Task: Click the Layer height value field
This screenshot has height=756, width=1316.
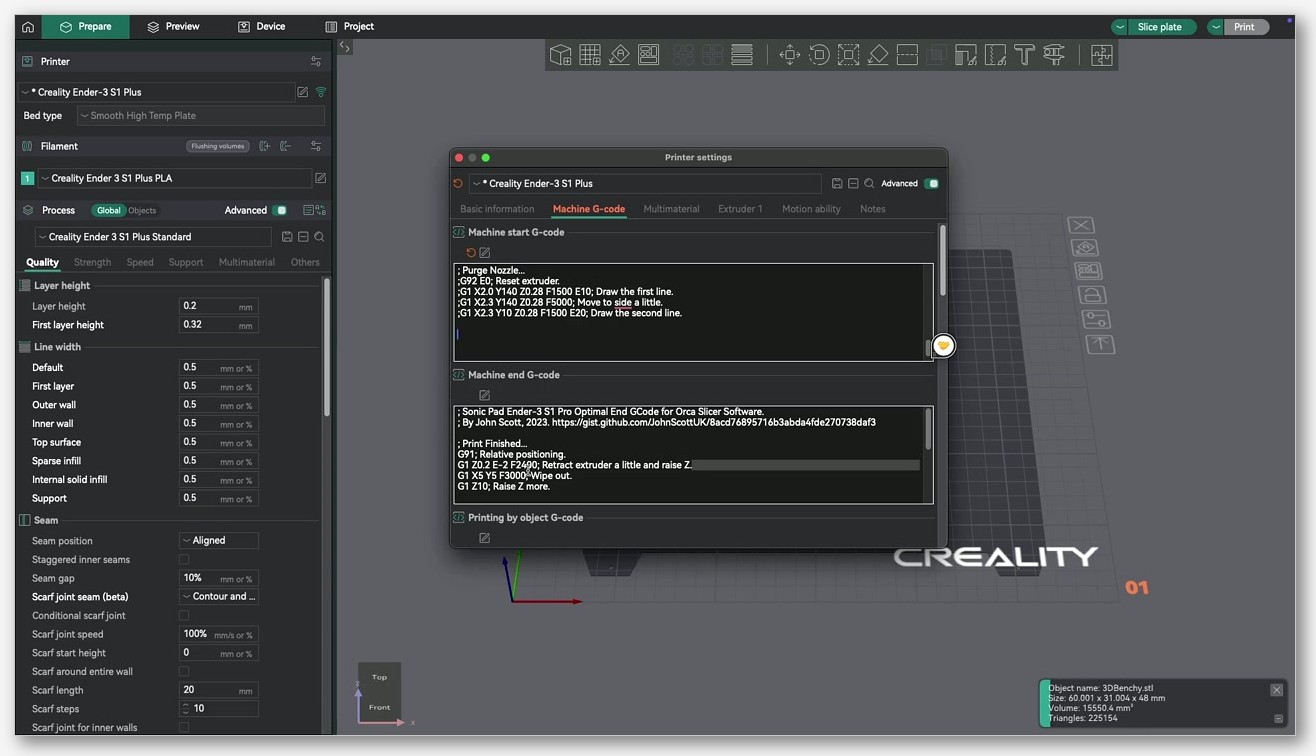Action: tap(218, 307)
